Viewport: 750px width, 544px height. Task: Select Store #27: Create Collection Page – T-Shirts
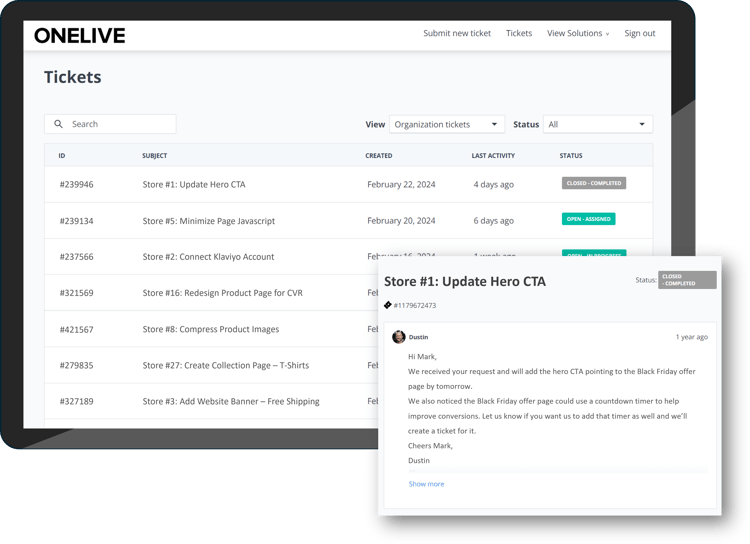pos(226,365)
